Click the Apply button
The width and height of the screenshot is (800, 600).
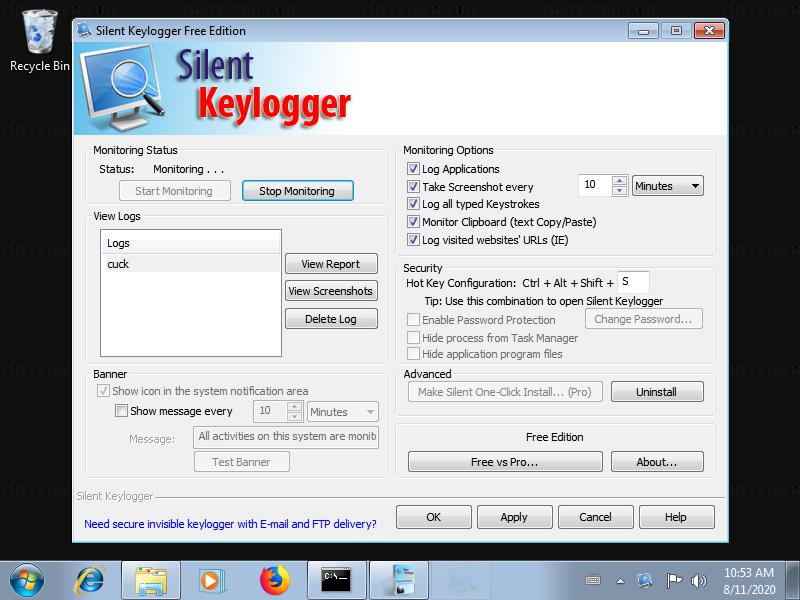coord(514,517)
